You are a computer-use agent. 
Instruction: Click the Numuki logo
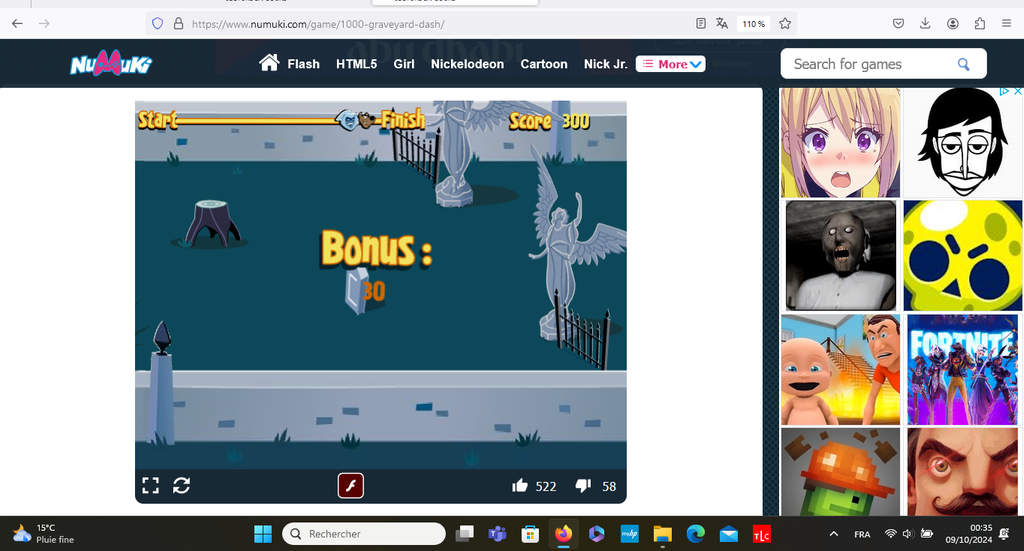pyautogui.click(x=111, y=65)
